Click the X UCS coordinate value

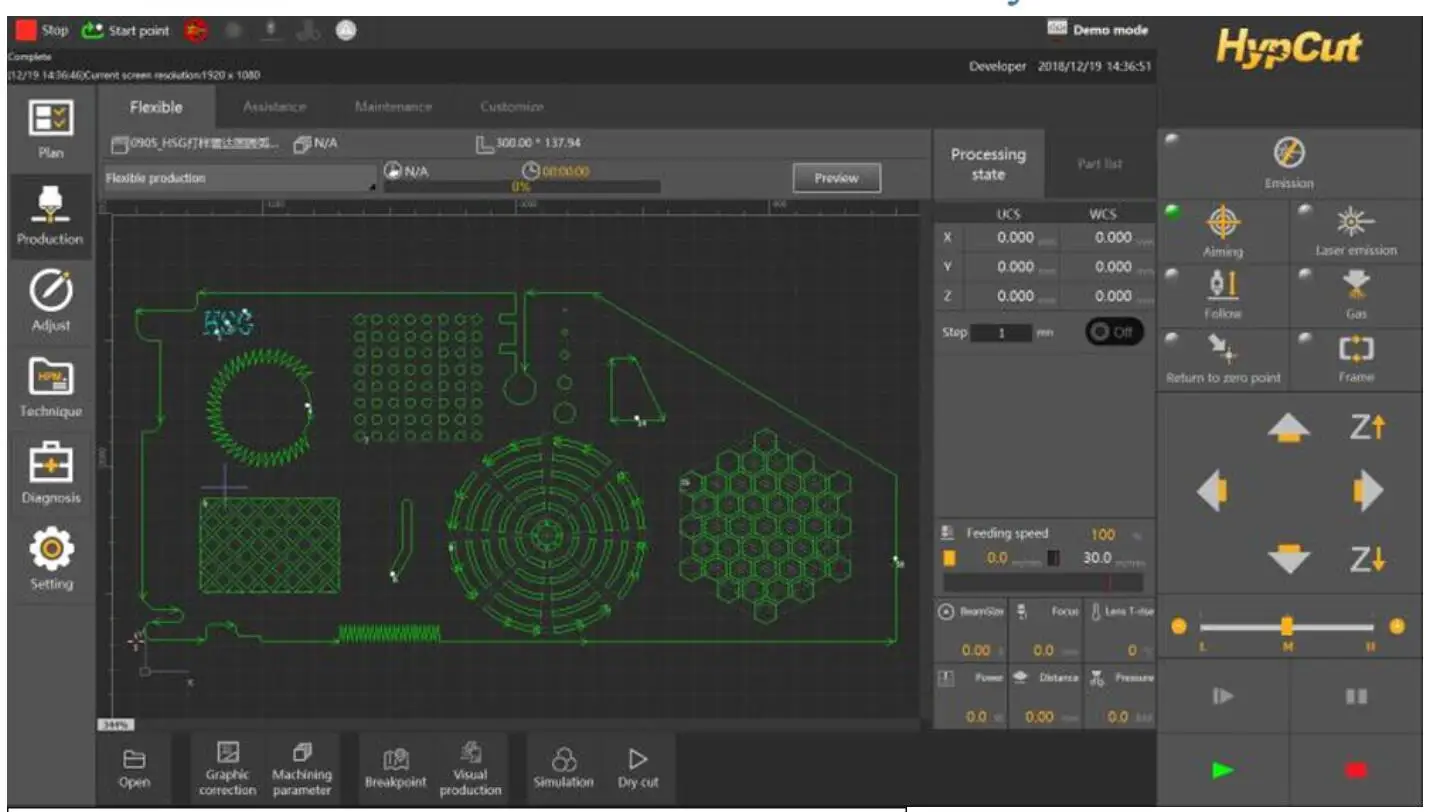(1014, 238)
